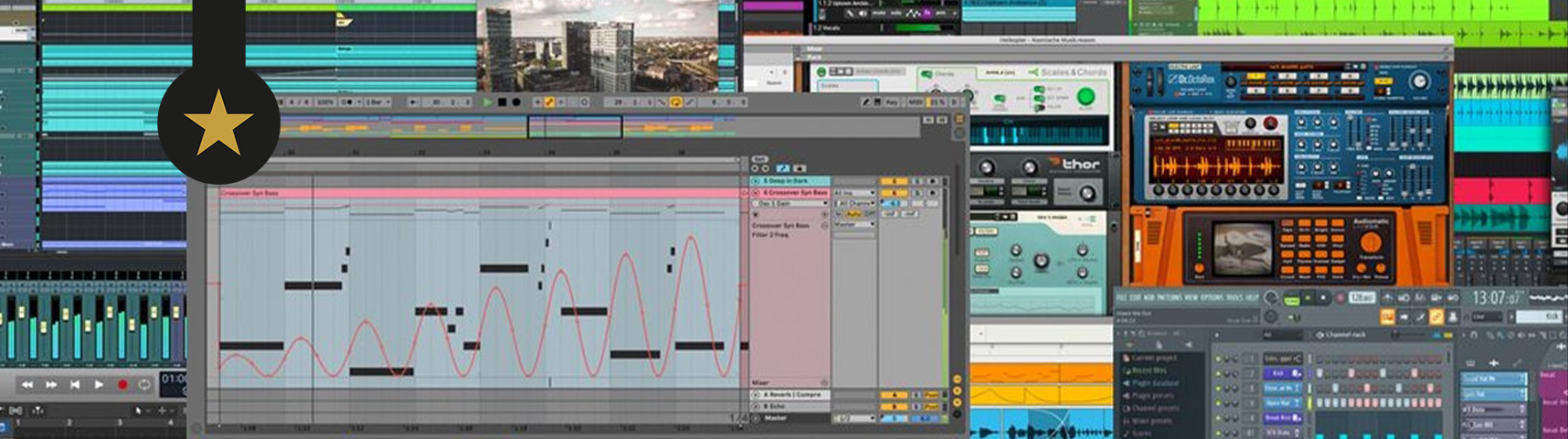The width and height of the screenshot is (1568, 439).
Task: Click the Dr. OctoRex volume knob
Action: click(1419, 82)
